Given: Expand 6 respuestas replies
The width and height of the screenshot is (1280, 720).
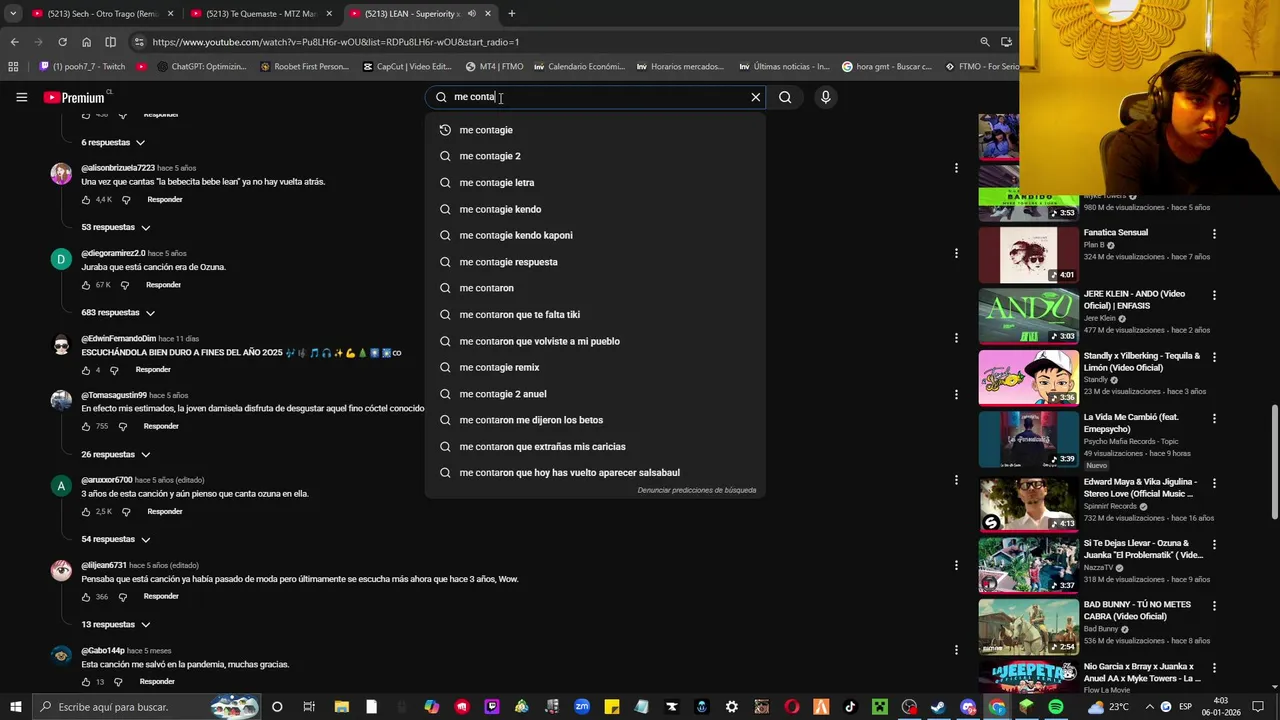Looking at the screenshot, I should [x=113, y=143].
